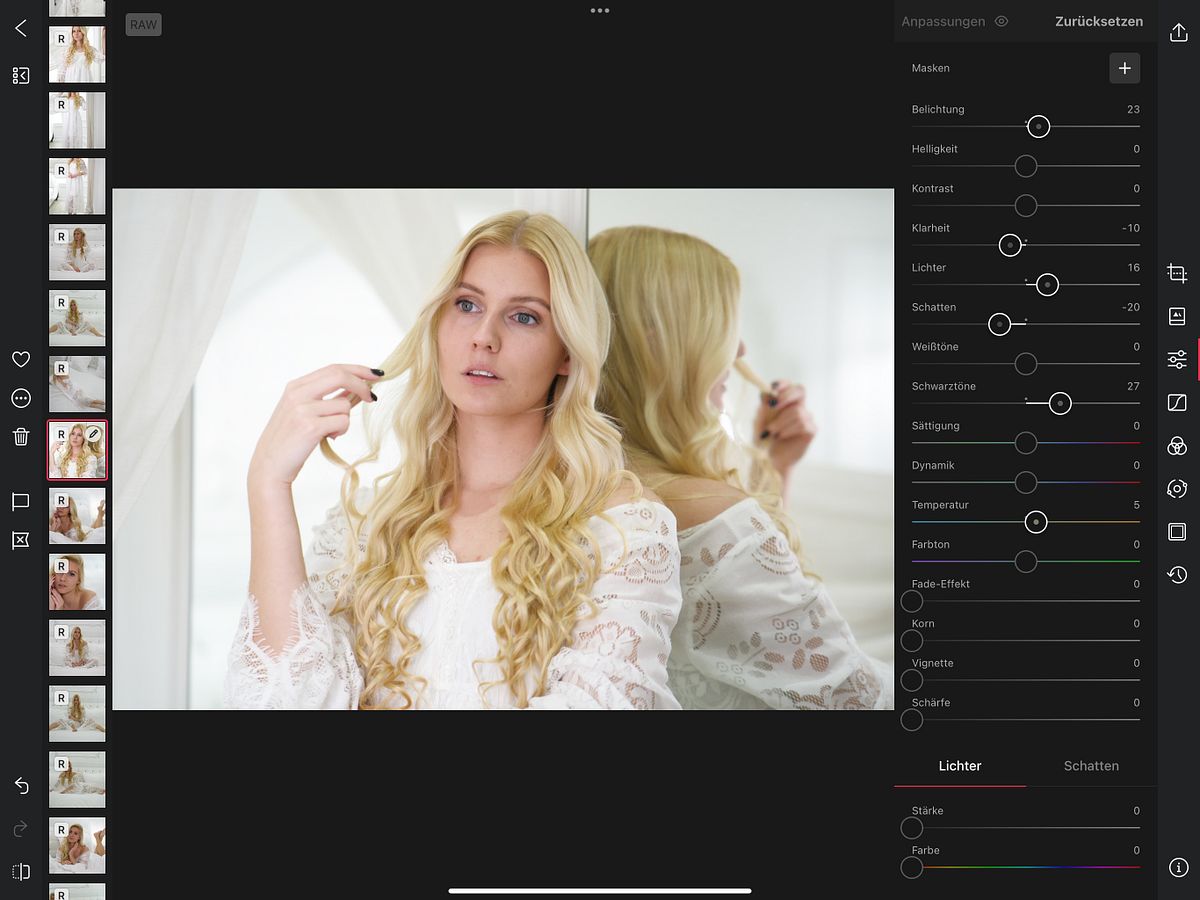Toggle before/after split compare icon
Image resolution: width=1200 pixels, height=900 pixels.
pos(21,872)
